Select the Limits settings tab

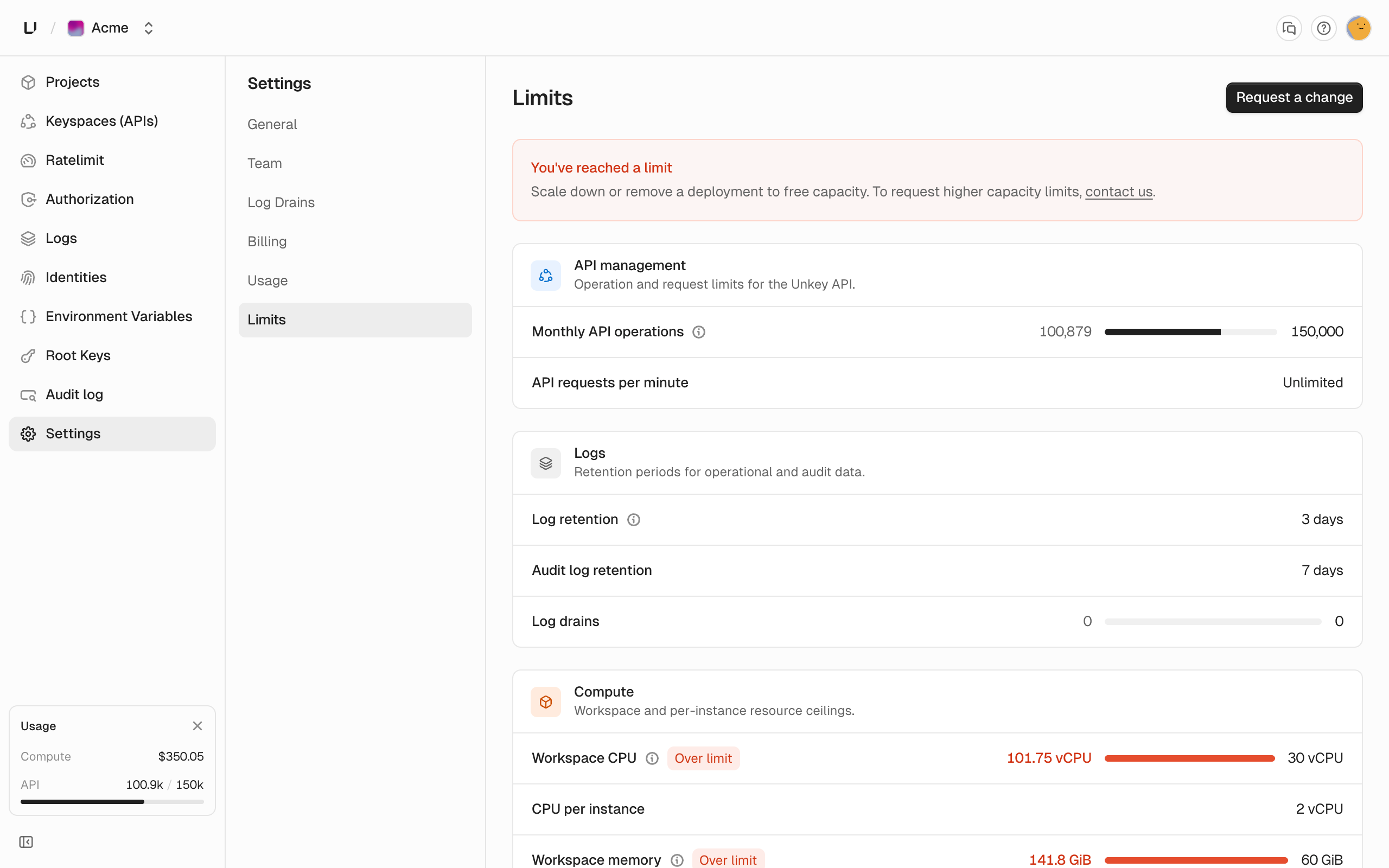(355, 320)
